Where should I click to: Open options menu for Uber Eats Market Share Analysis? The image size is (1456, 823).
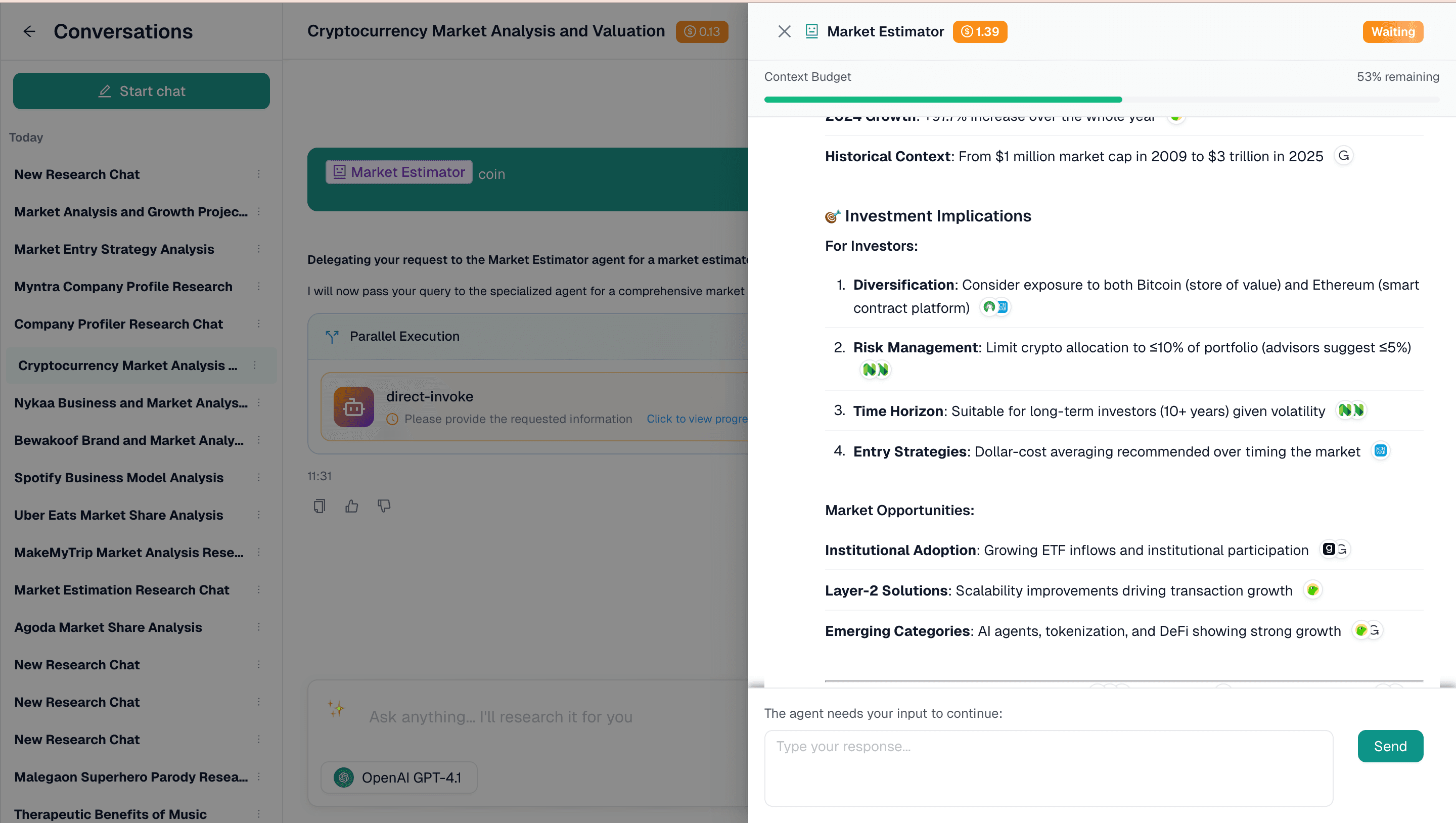[259, 515]
